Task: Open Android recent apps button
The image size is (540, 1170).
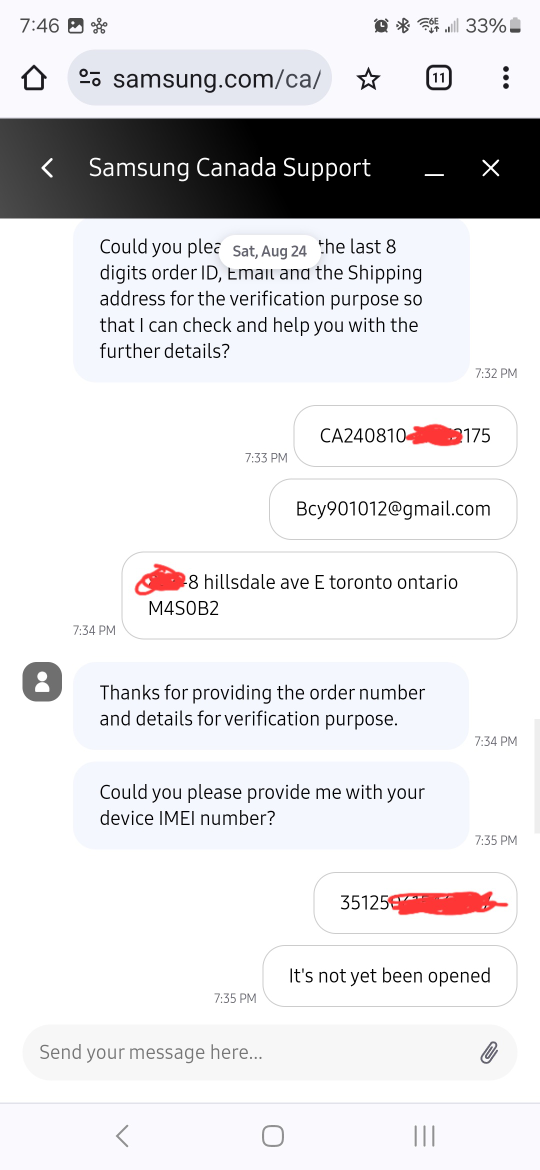Action: tap(424, 1136)
